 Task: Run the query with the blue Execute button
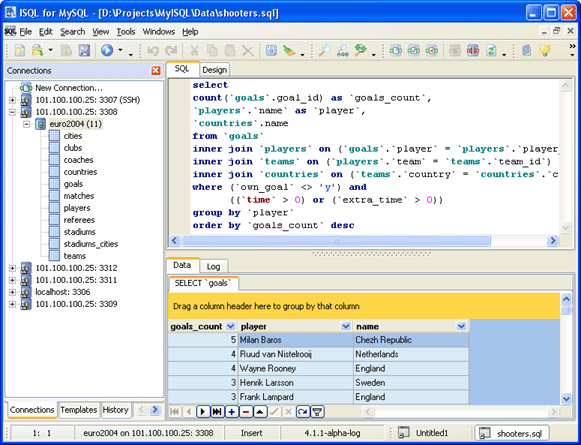tap(107, 50)
